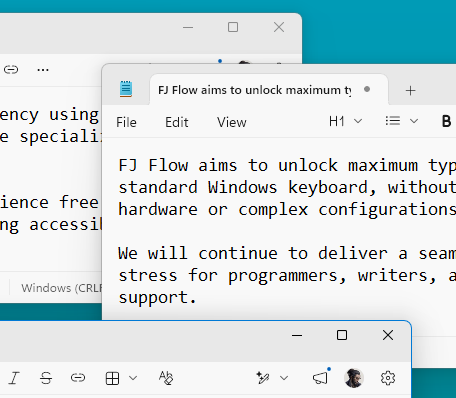Screen dimensions: 456x398
Task: Open the megaphone feedback notifications
Action: point(320,378)
